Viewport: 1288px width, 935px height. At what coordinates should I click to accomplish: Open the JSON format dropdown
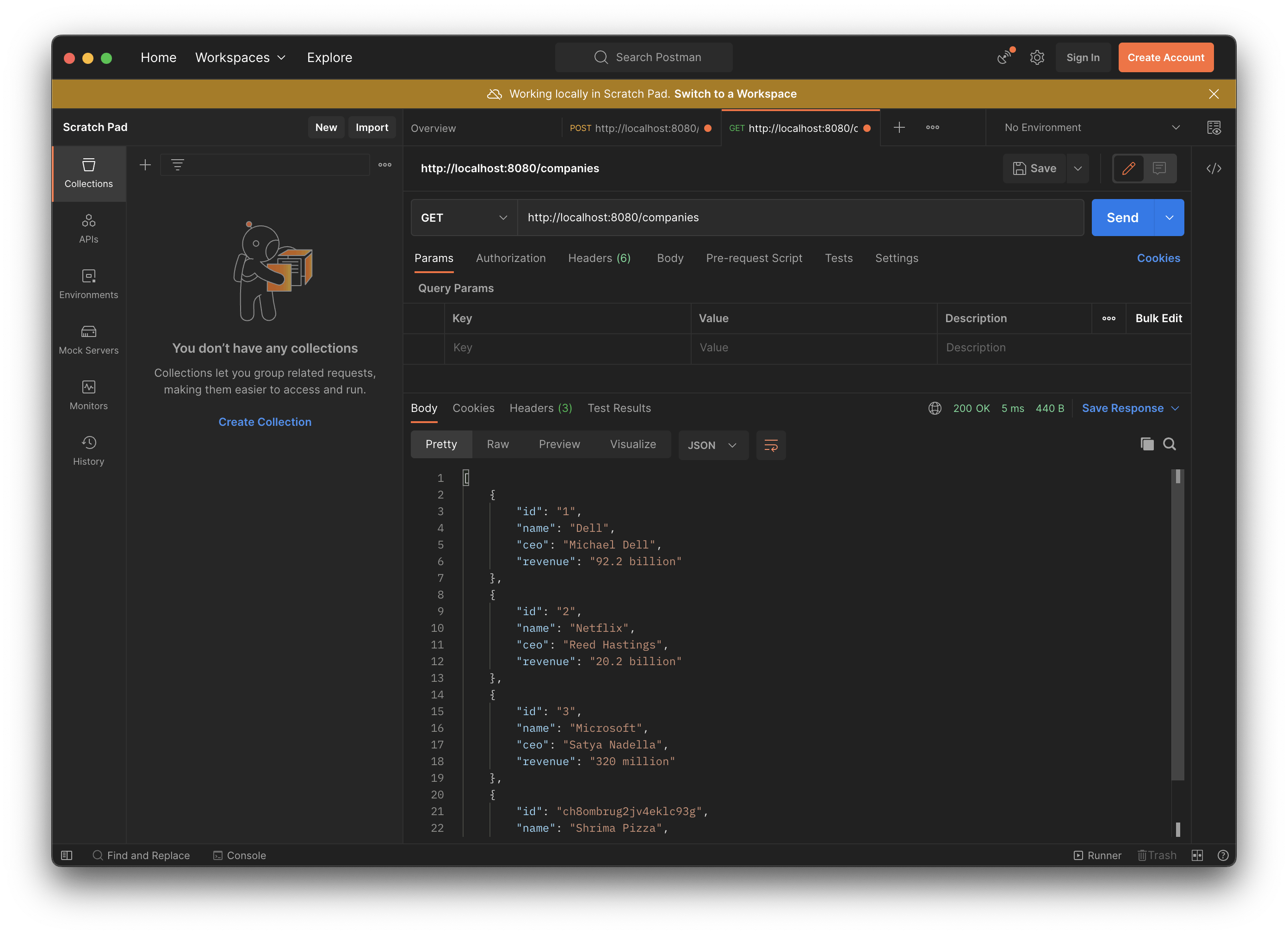coord(713,445)
